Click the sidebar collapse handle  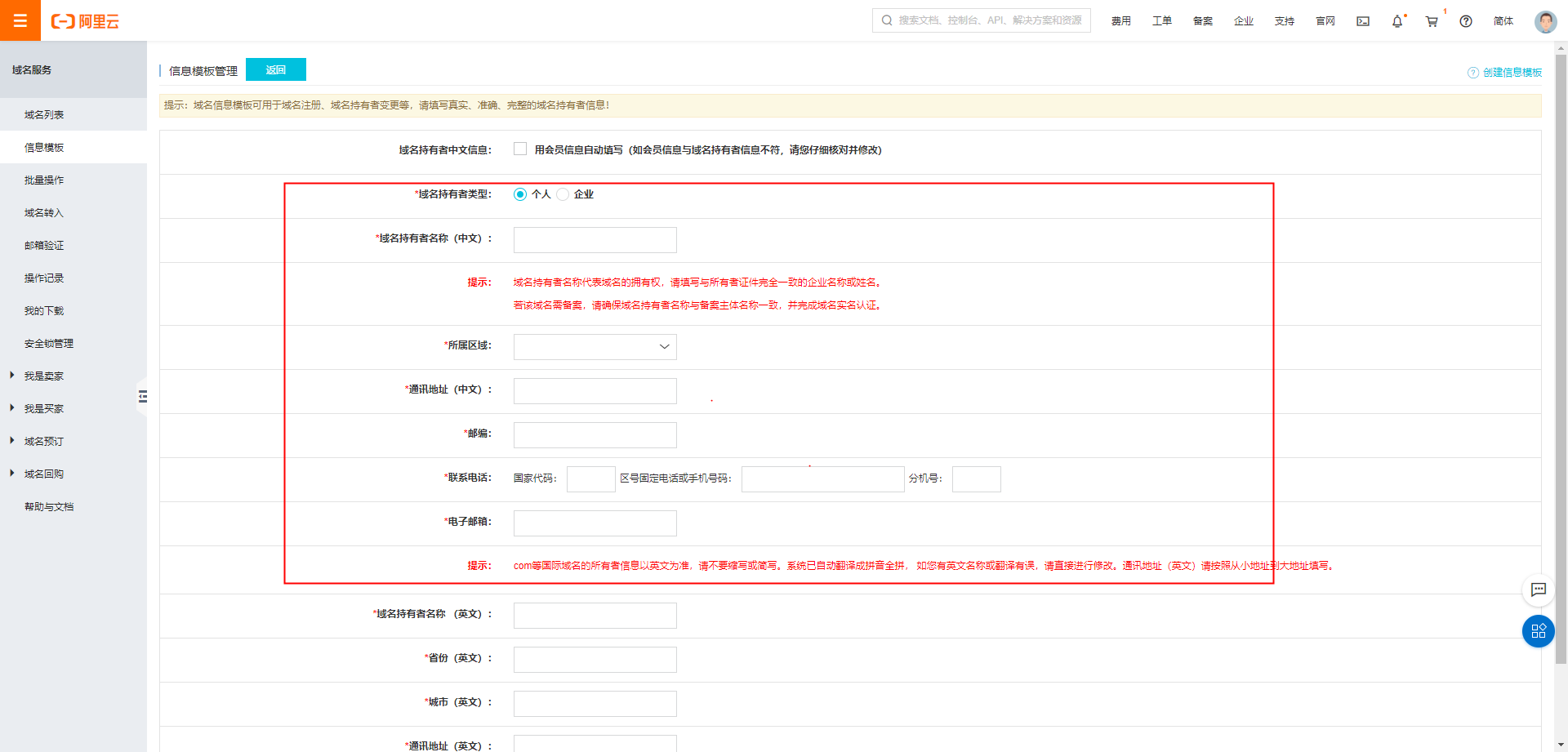tap(143, 396)
